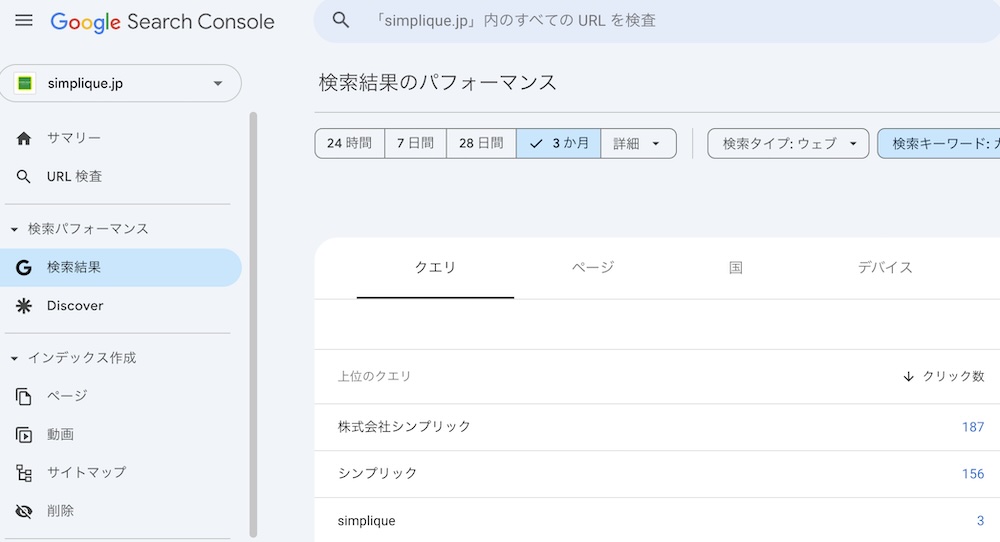Select the 24 時間 date range
The width and height of the screenshot is (1000, 542).
pos(349,143)
